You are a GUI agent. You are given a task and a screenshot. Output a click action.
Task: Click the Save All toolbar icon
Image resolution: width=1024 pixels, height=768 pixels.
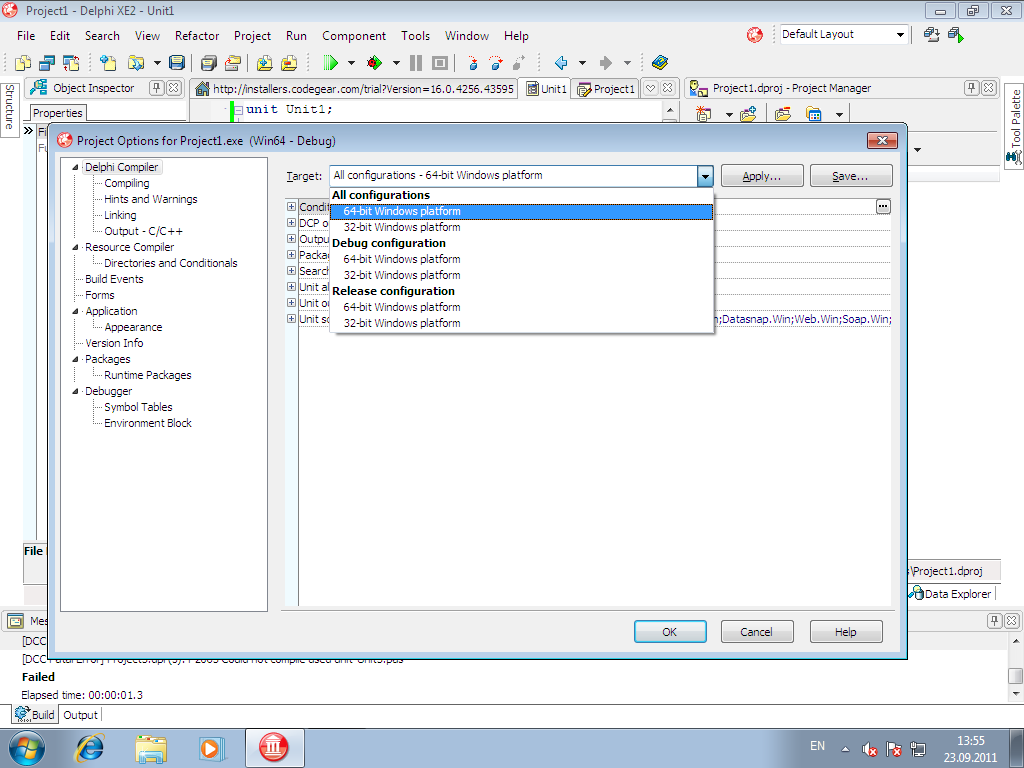pos(208,63)
